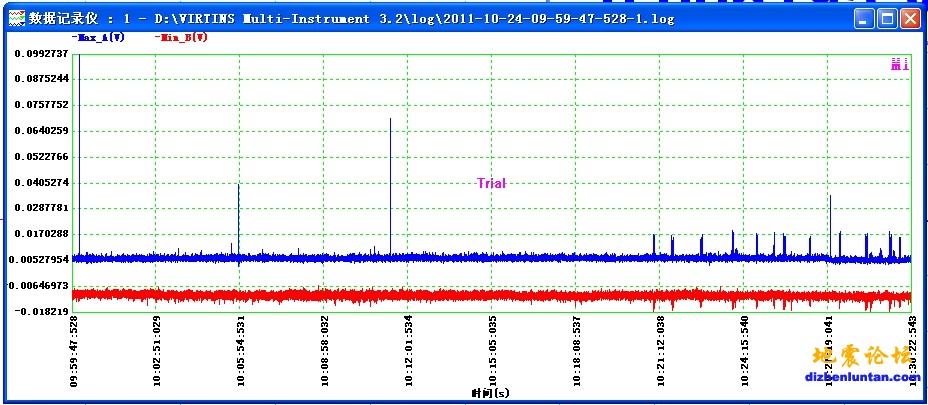This screenshot has height=405, width=928.
Task: Click the 0.0992737 y-axis top value
Action: [42, 53]
